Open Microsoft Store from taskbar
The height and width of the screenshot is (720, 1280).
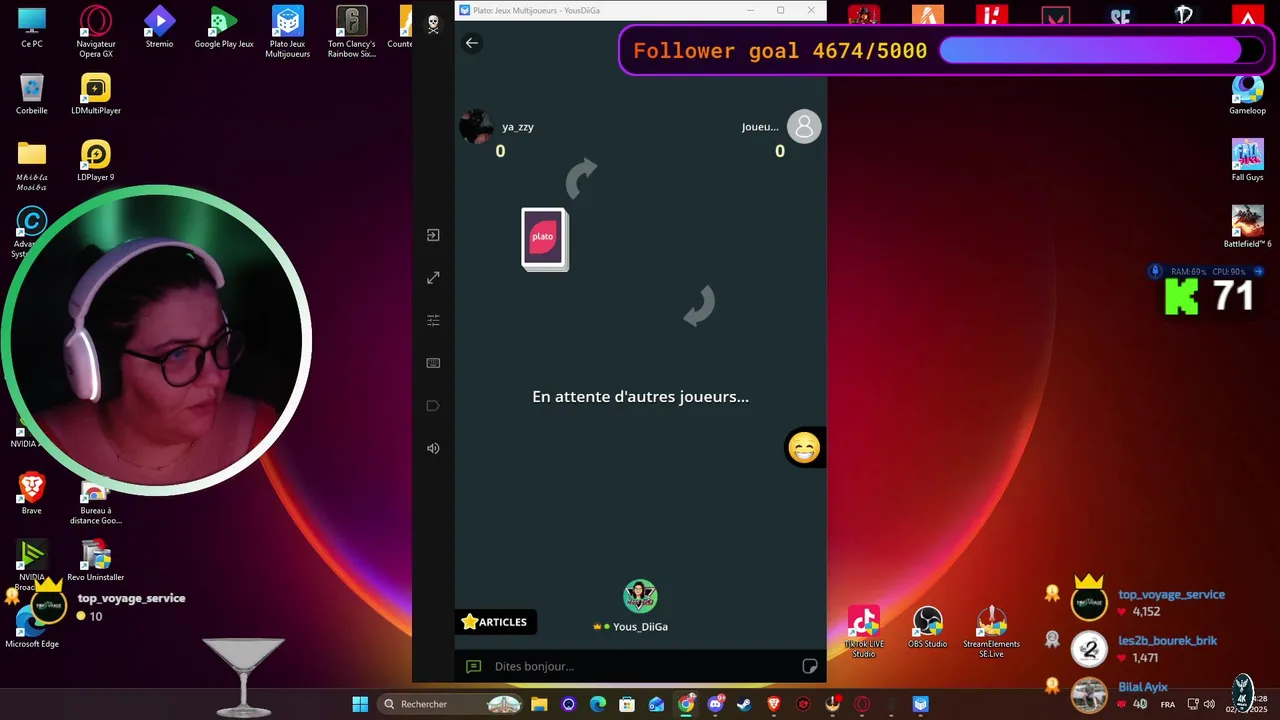(x=627, y=704)
